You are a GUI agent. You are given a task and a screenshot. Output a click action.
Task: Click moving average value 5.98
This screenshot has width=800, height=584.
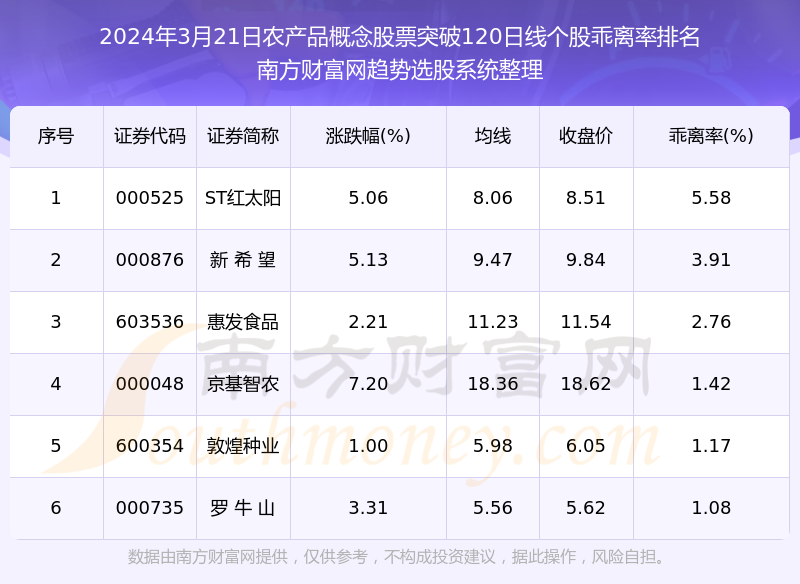pos(492,446)
